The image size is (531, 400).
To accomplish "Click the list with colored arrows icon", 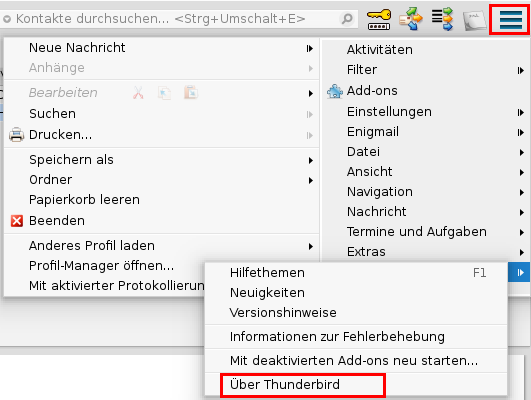I will click(x=442, y=19).
